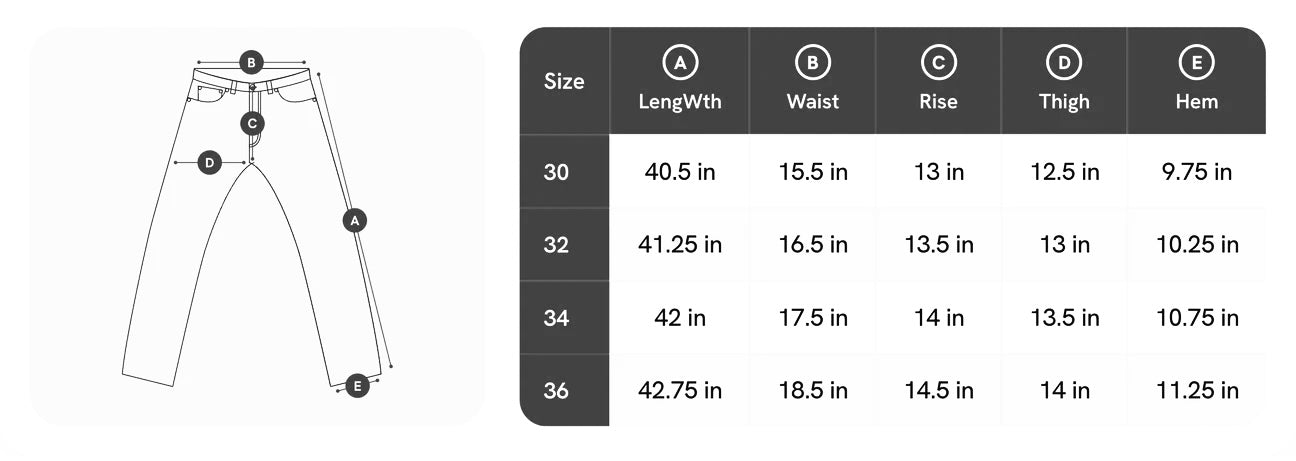Click the 16.5 in waist cell
This screenshot has height=461, width=1296.
813,245
